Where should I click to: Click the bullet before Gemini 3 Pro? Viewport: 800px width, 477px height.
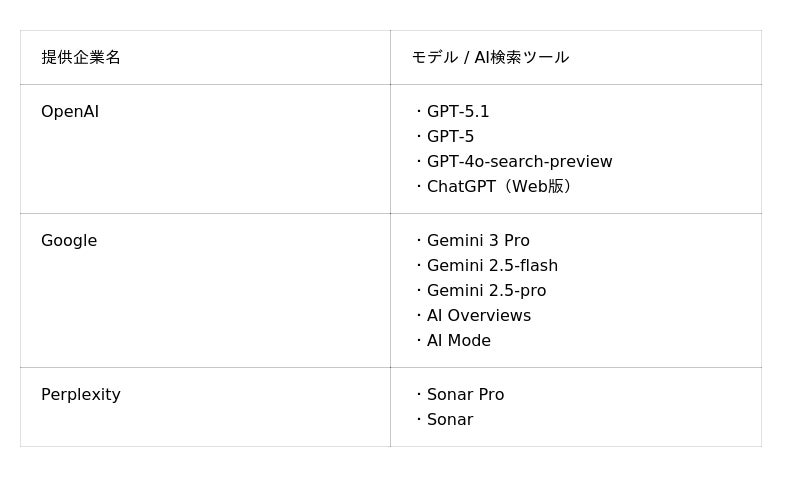tap(419, 241)
